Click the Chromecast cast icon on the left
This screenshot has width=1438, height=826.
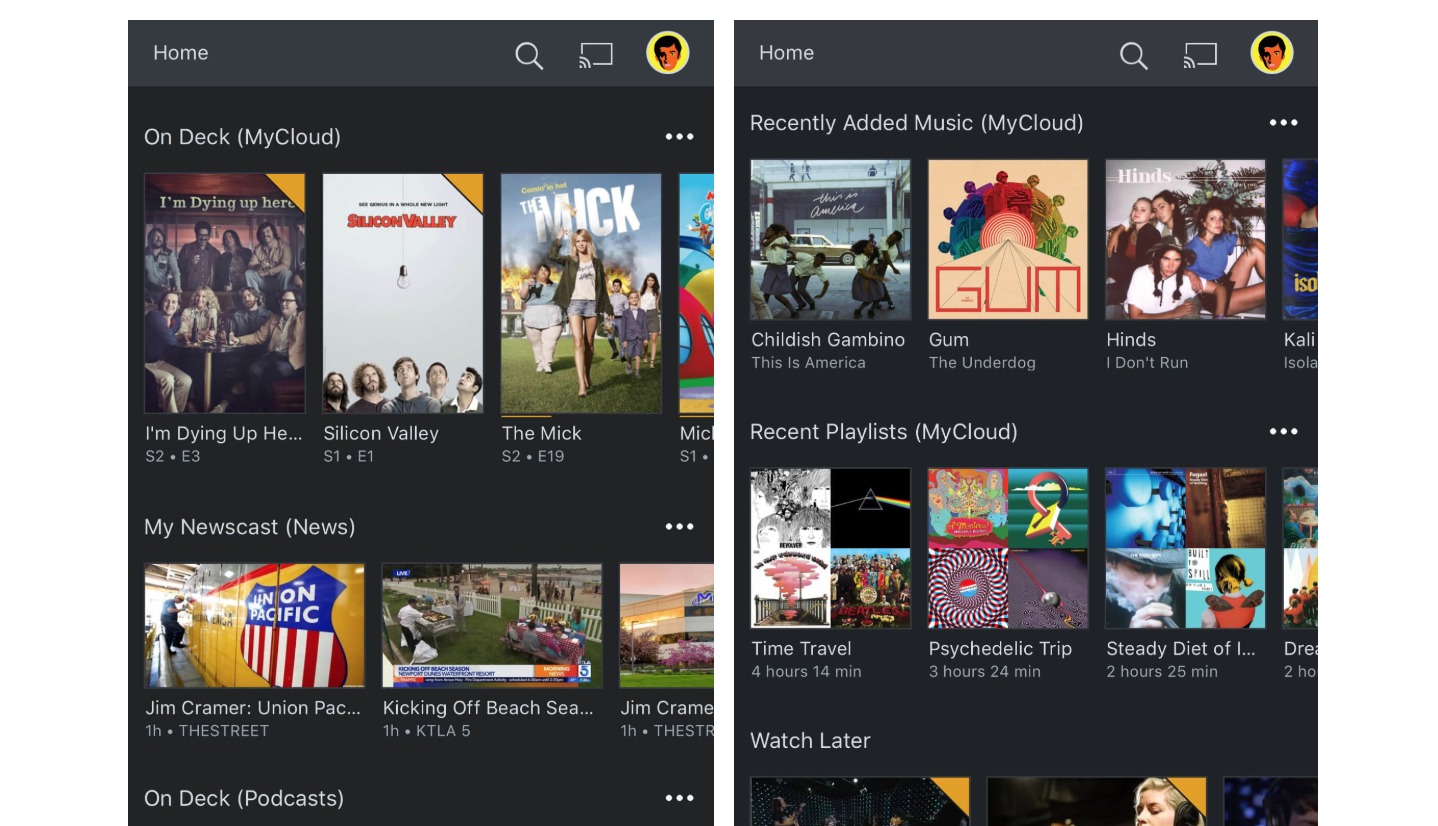[x=595, y=56]
